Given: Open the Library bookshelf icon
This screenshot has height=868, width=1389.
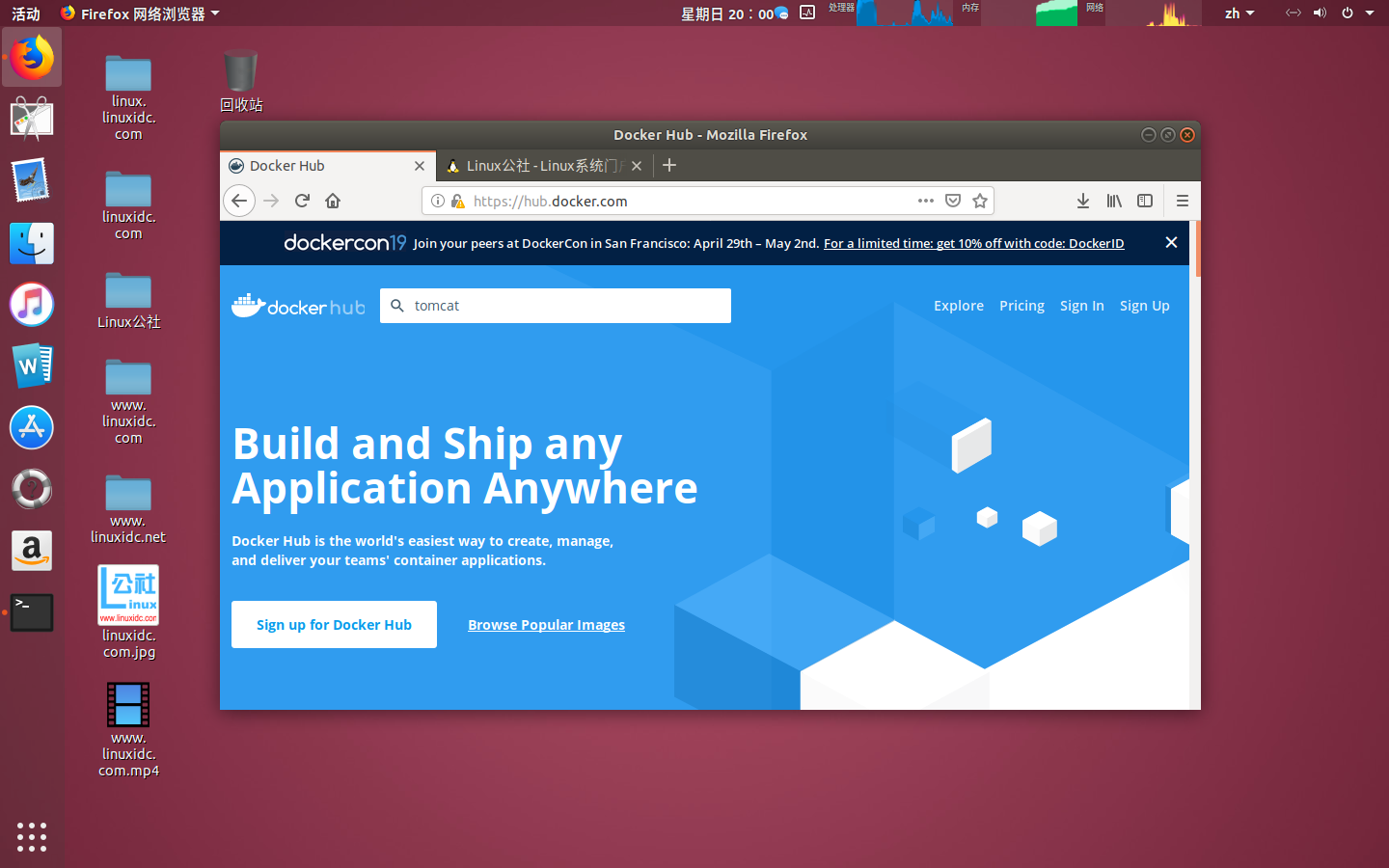Looking at the screenshot, I should click(x=1114, y=201).
